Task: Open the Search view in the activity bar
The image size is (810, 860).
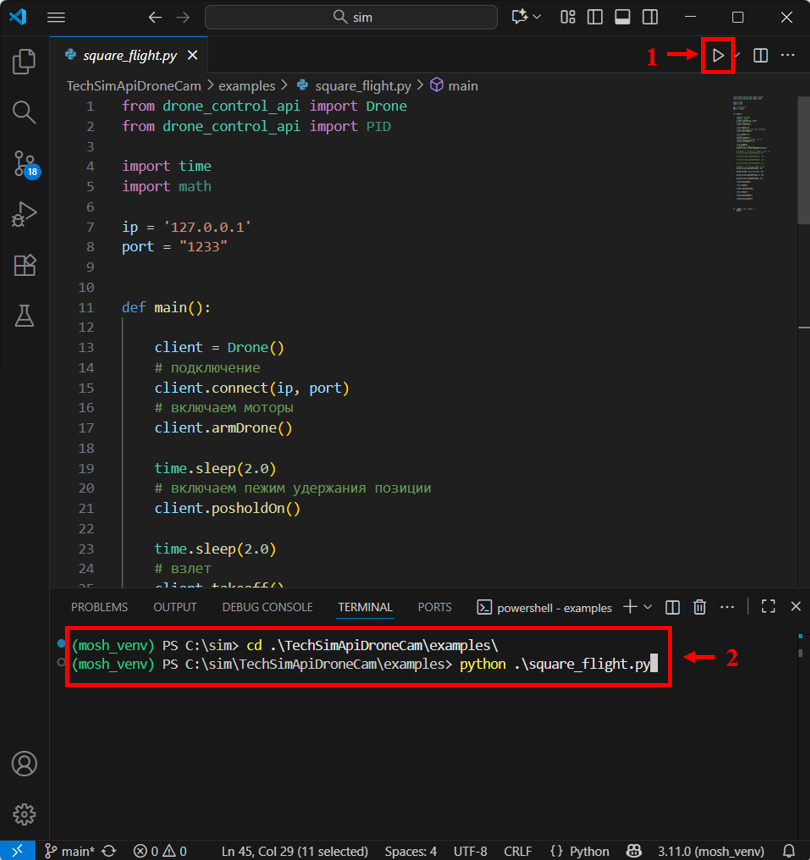Action: pos(24,112)
